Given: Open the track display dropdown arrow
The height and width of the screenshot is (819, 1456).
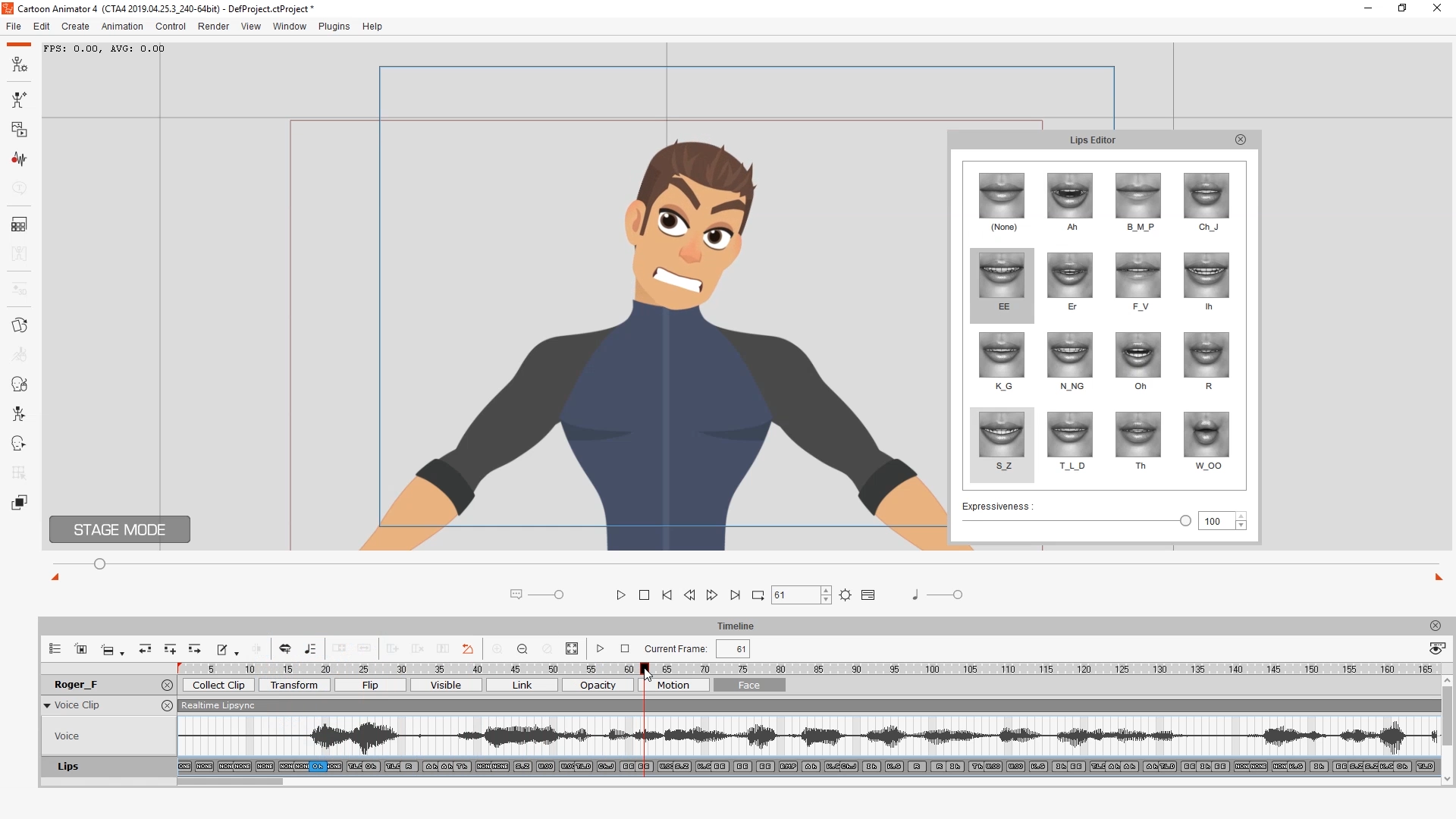Looking at the screenshot, I should click(x=122, y=653).
